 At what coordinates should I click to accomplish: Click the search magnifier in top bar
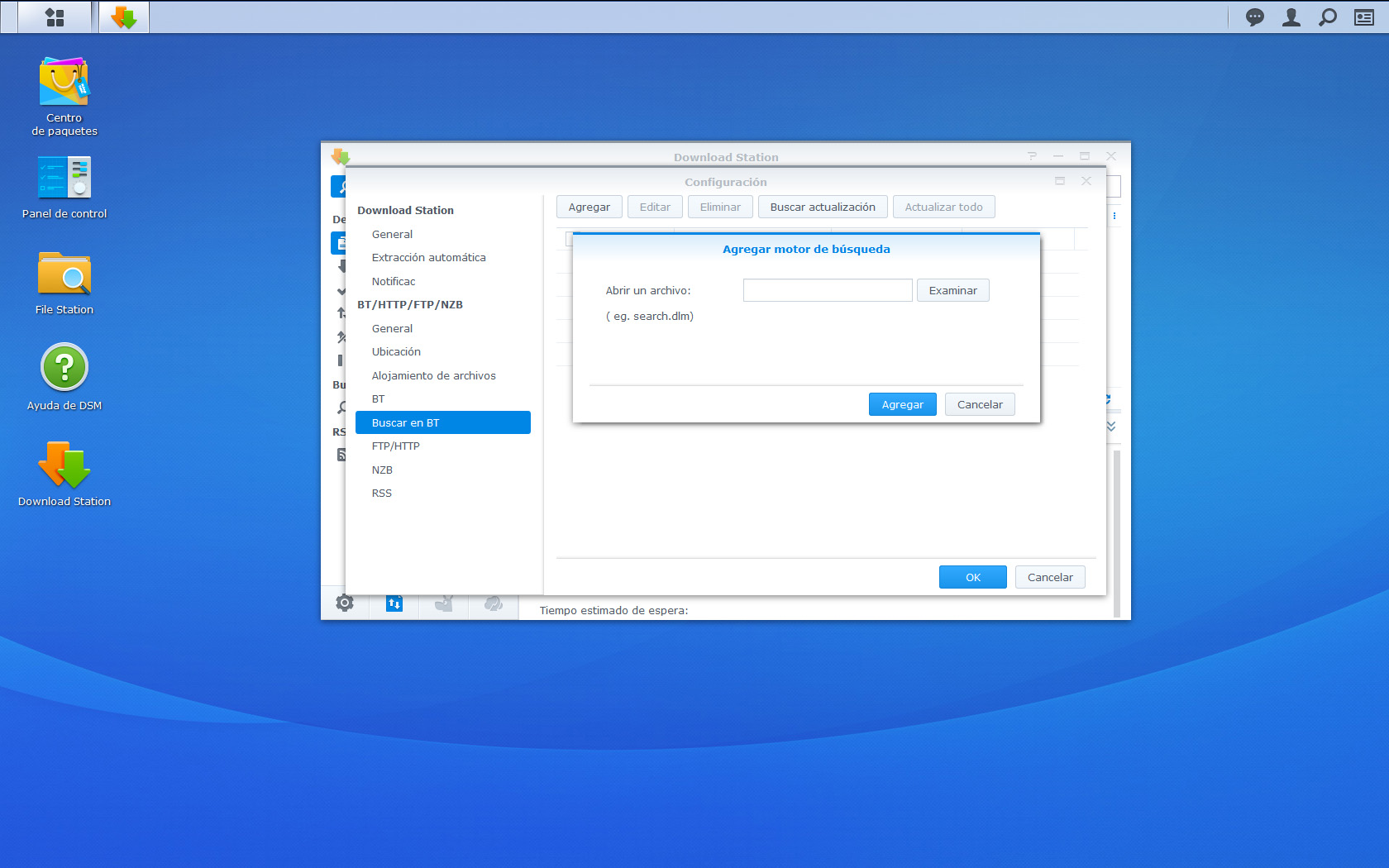(1328, 17)
